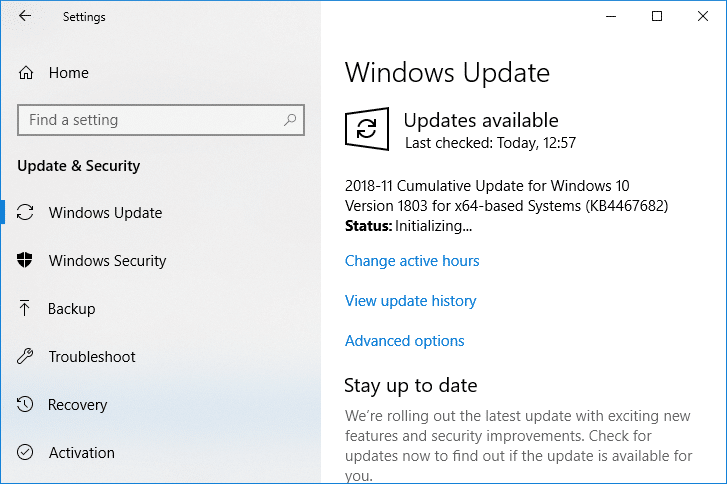Open the Recovery settings page

(77, 405)
